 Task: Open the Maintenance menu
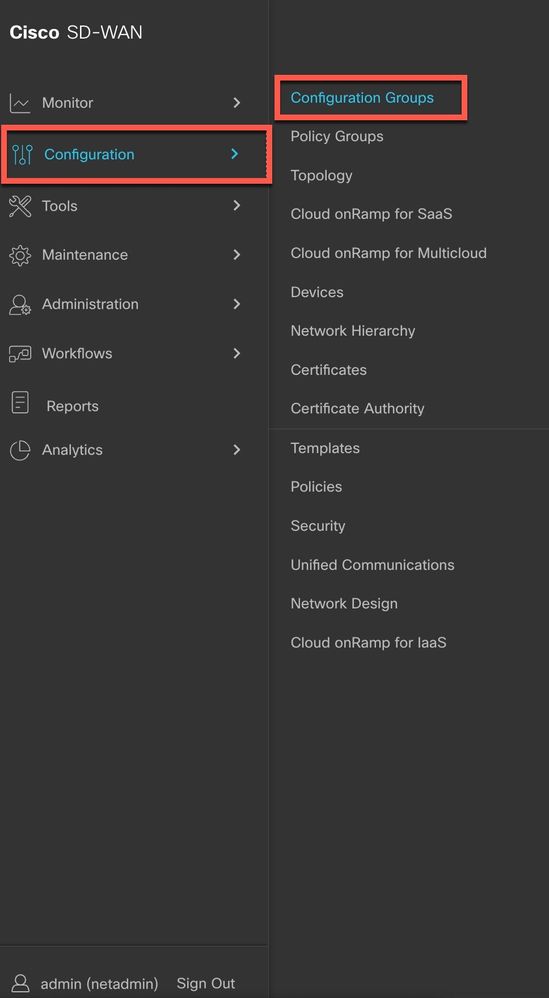coord(85,255)
